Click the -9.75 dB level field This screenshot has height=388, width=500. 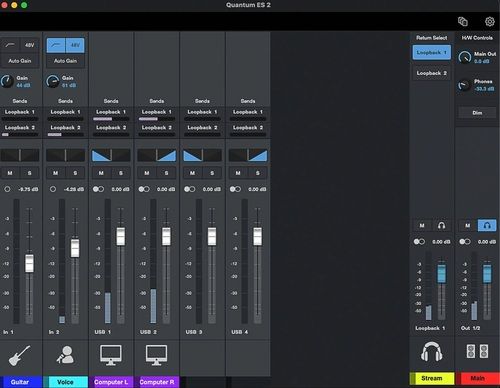[x=28, y=189]
